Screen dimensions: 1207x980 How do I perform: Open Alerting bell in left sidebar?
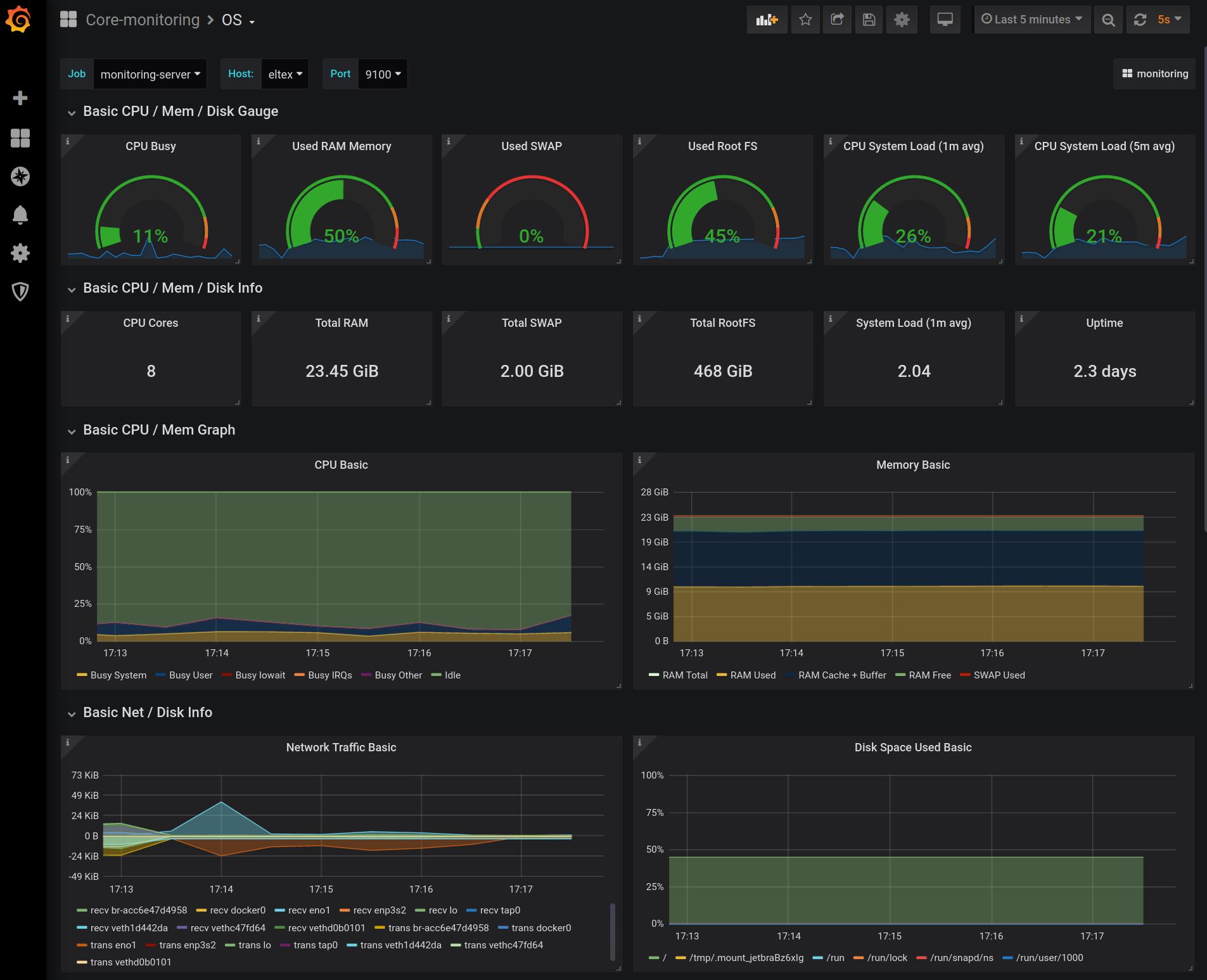pyautogui.click(x=20, y=215)
